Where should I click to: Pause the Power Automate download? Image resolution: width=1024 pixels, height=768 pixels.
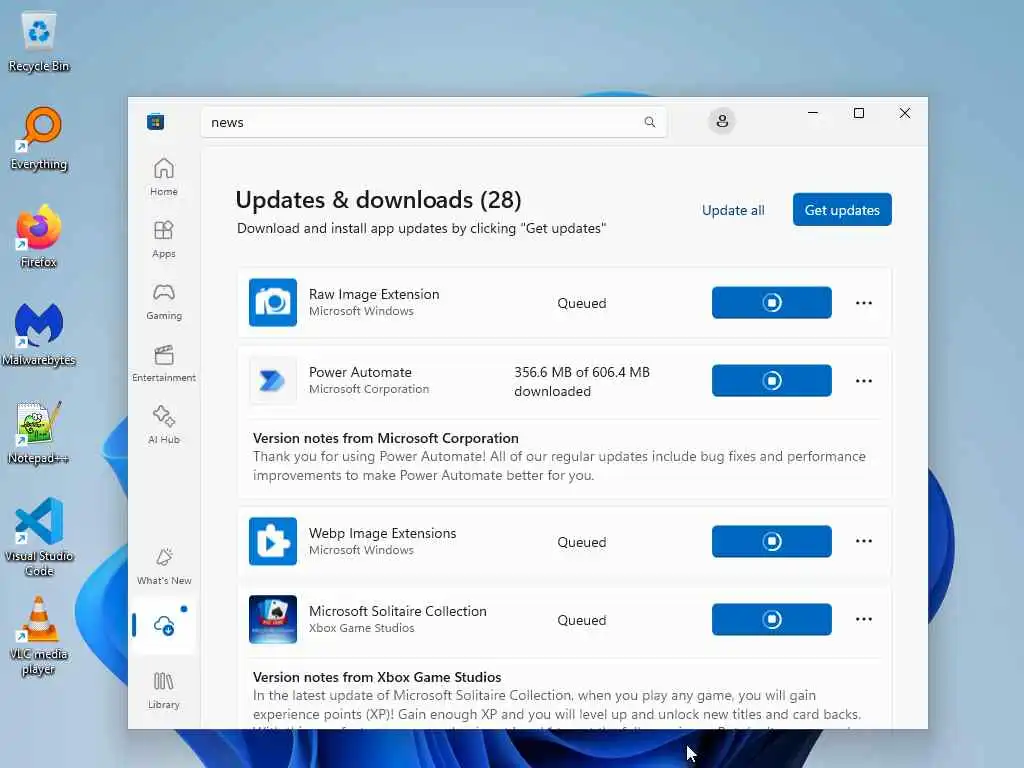(x=771, y=381)
